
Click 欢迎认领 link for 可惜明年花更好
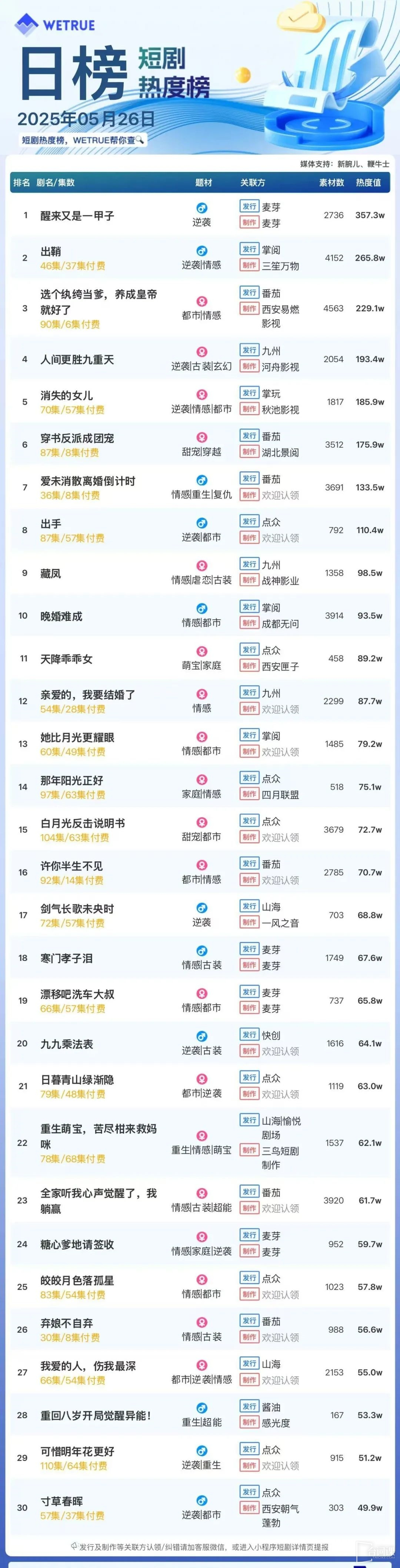point(280,1466)
